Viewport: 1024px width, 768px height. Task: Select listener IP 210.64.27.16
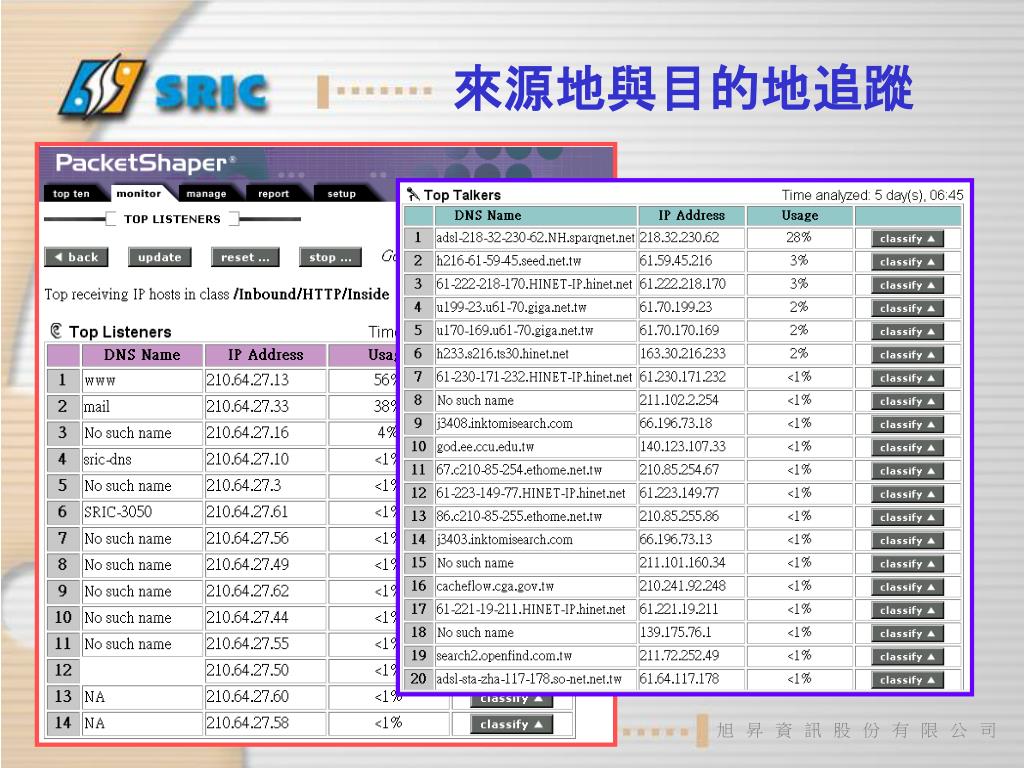248,432
